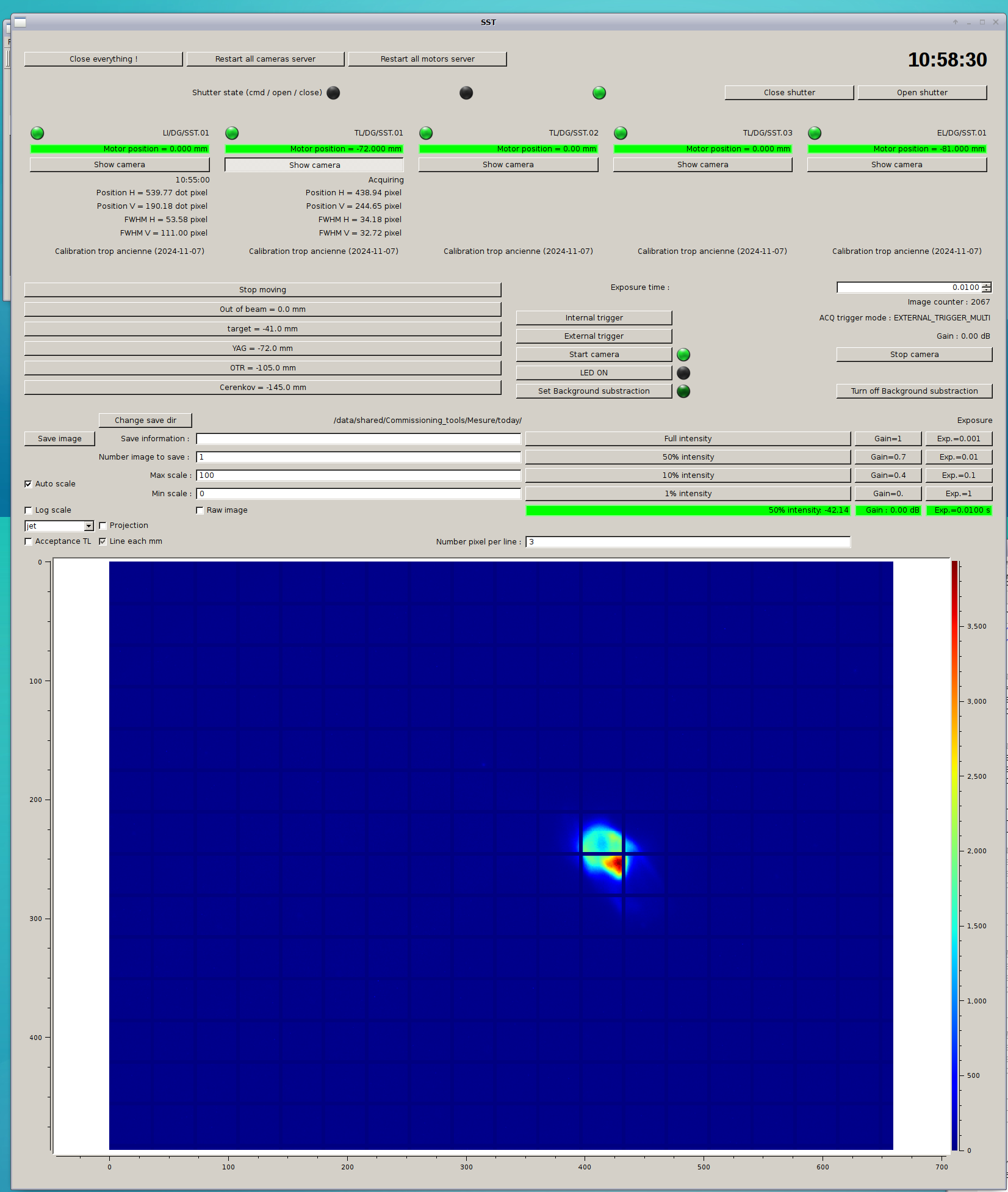Select the 10% intensity preset
This screenshot has height=1192, width=1008.
tap(688, 475)
